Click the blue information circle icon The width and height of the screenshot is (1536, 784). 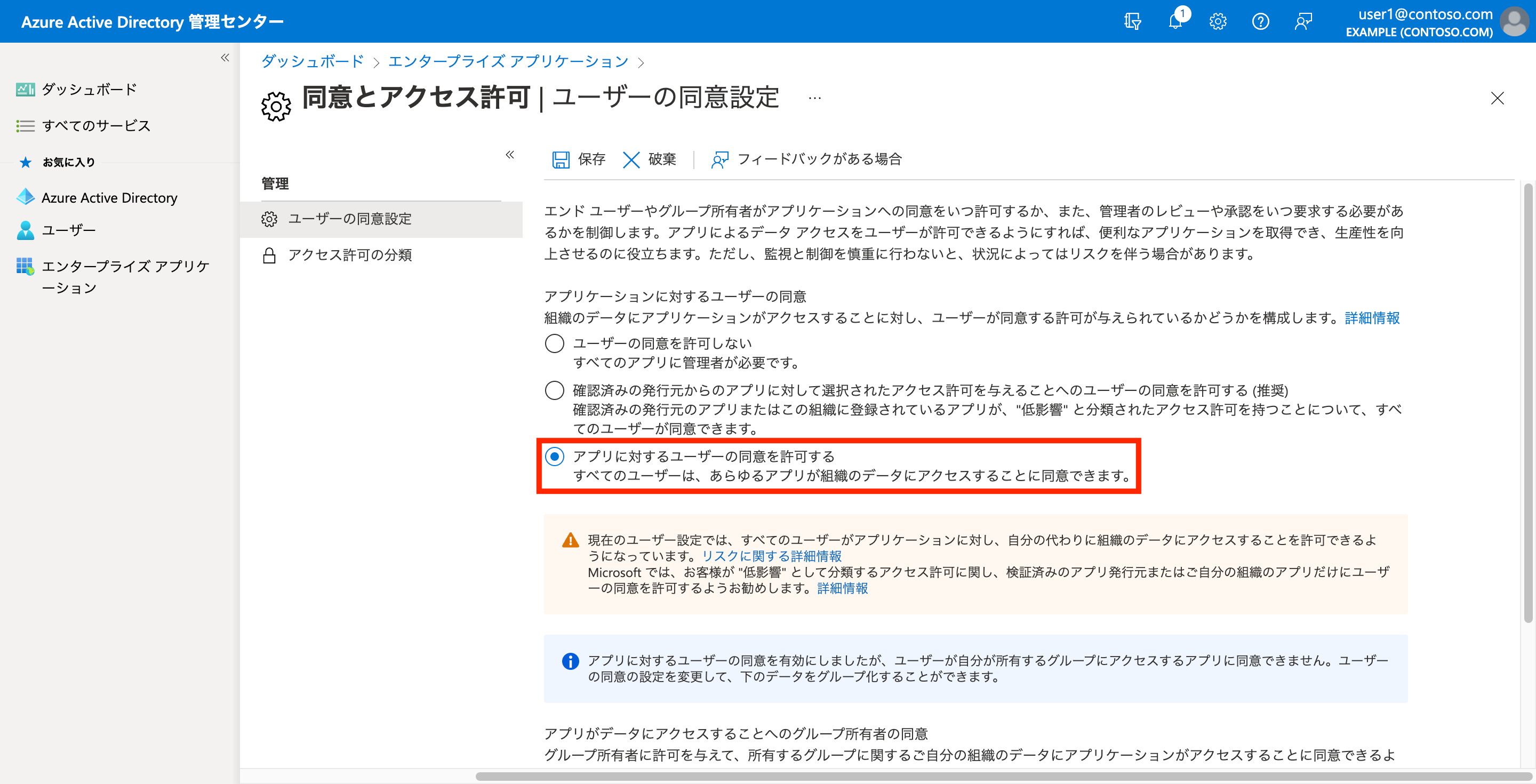coord(570,661)
